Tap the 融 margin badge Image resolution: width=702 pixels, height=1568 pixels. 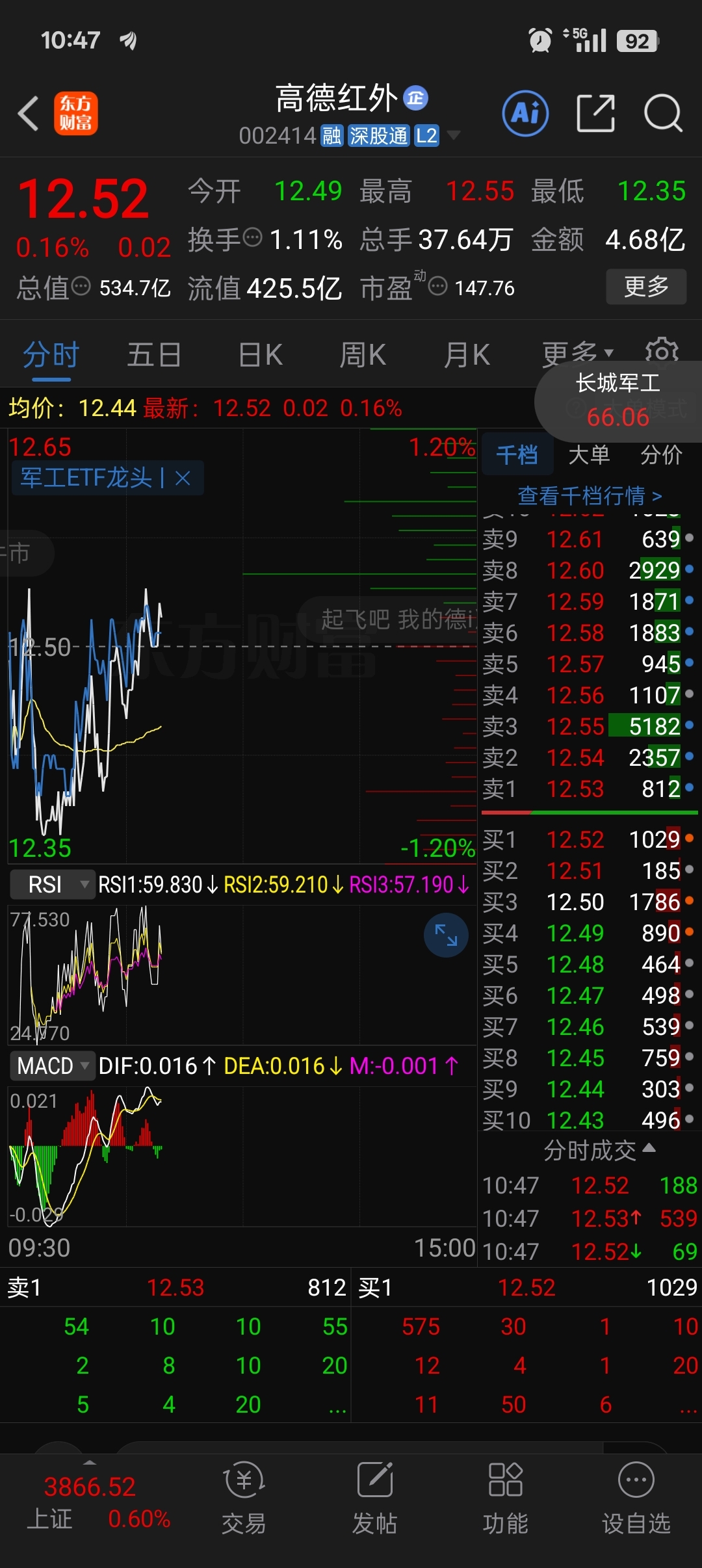pos(331,136)
